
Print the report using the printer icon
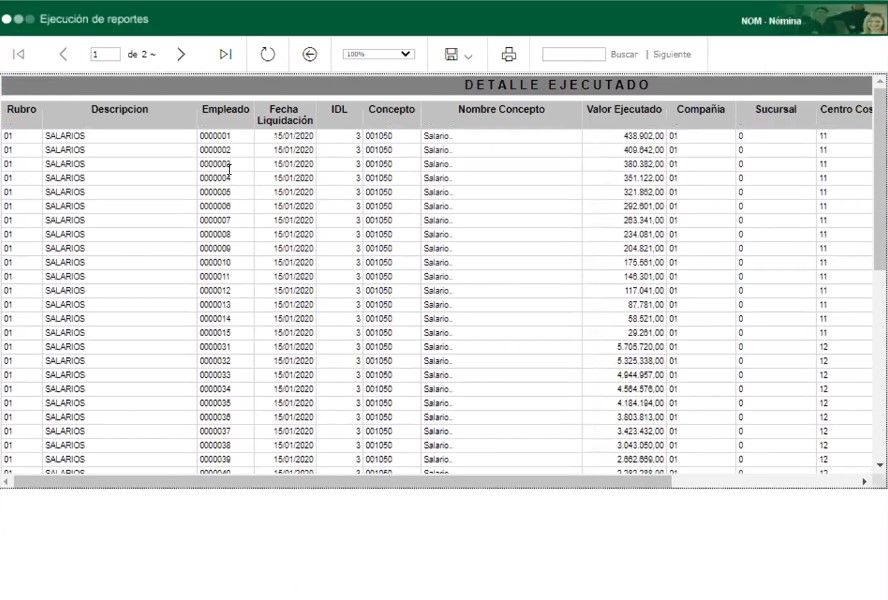point(509,54)
